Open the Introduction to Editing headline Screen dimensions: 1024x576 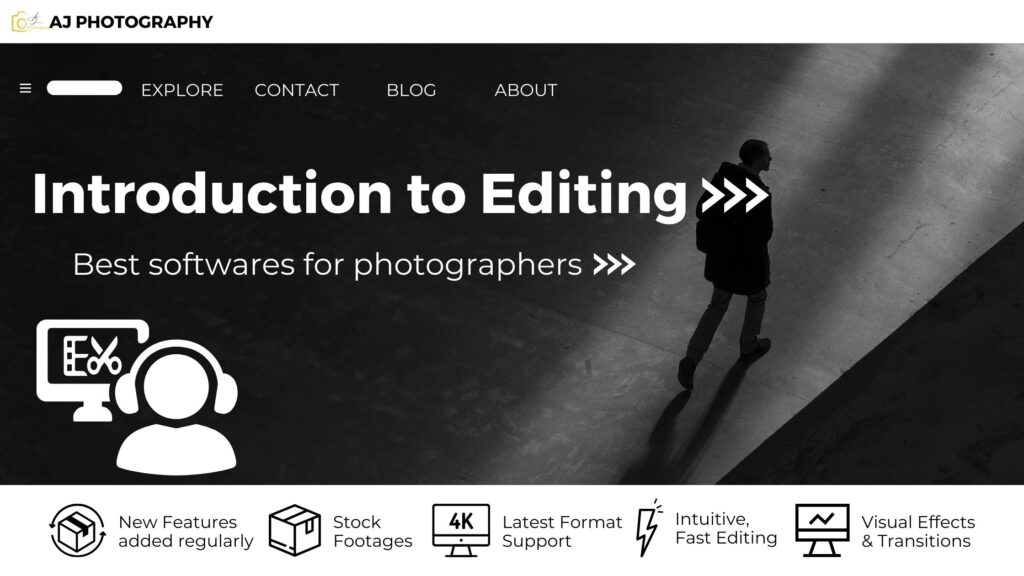click(x=360, y=195)
